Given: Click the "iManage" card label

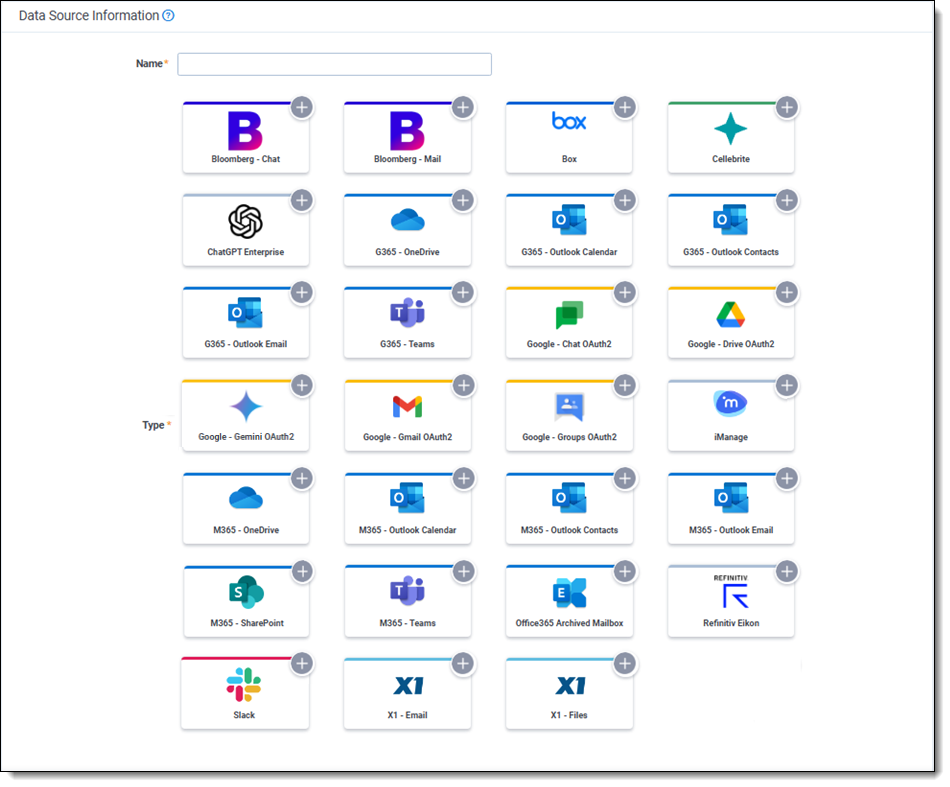Looking at the screenshot, I should point(731,437).
